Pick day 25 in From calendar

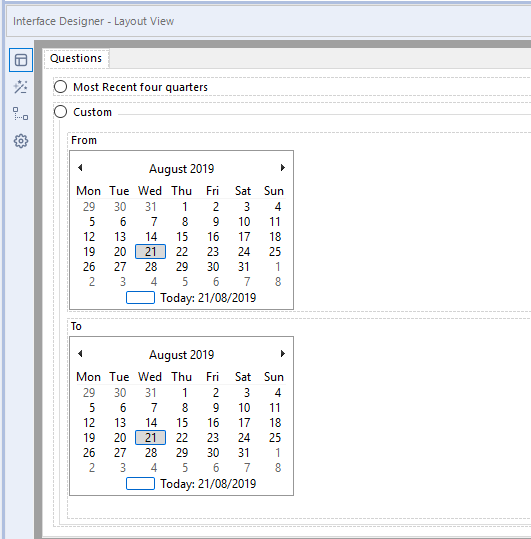(x=275, y=252)
